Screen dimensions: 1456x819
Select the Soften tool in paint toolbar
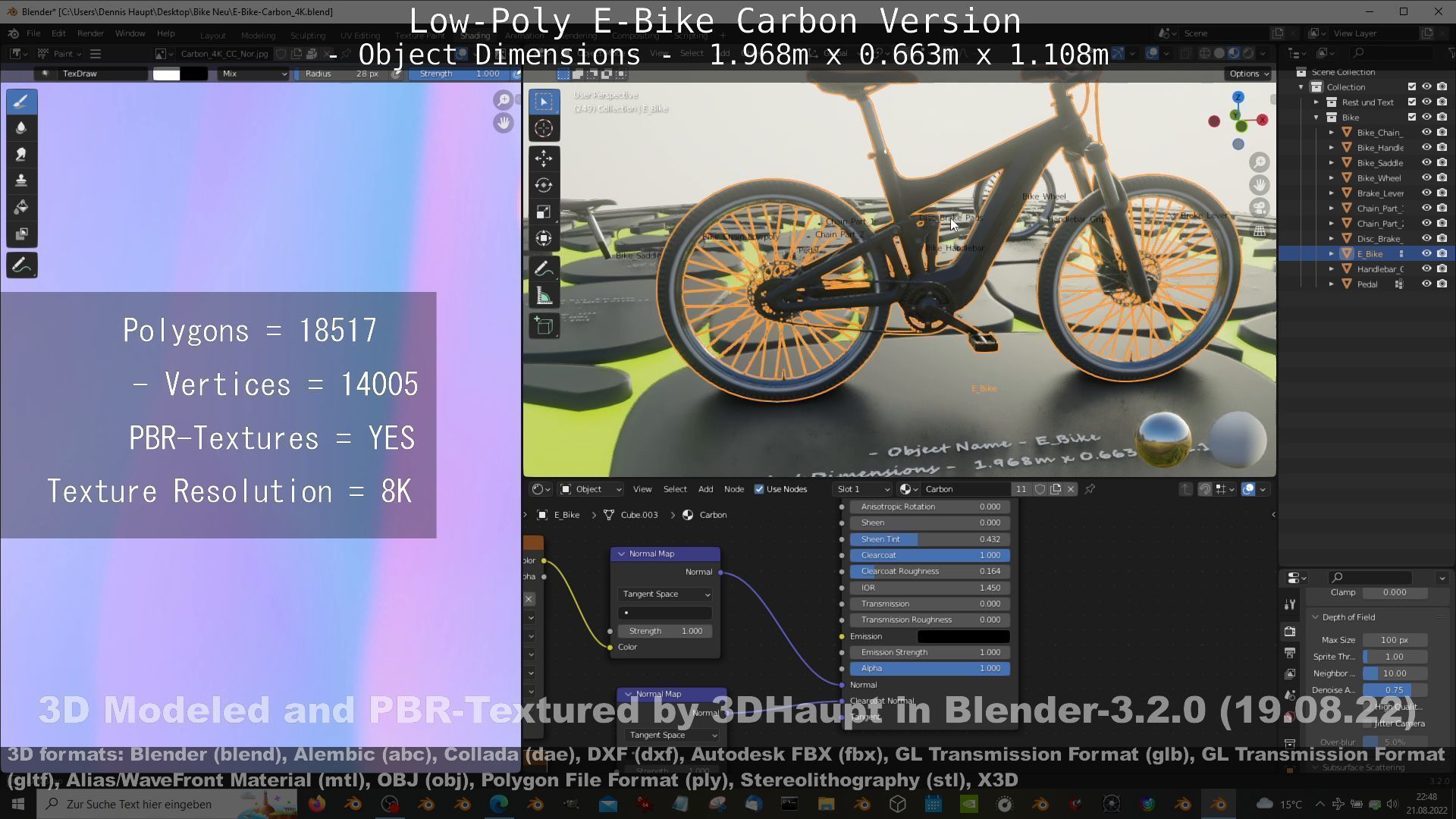coord(21,128)
